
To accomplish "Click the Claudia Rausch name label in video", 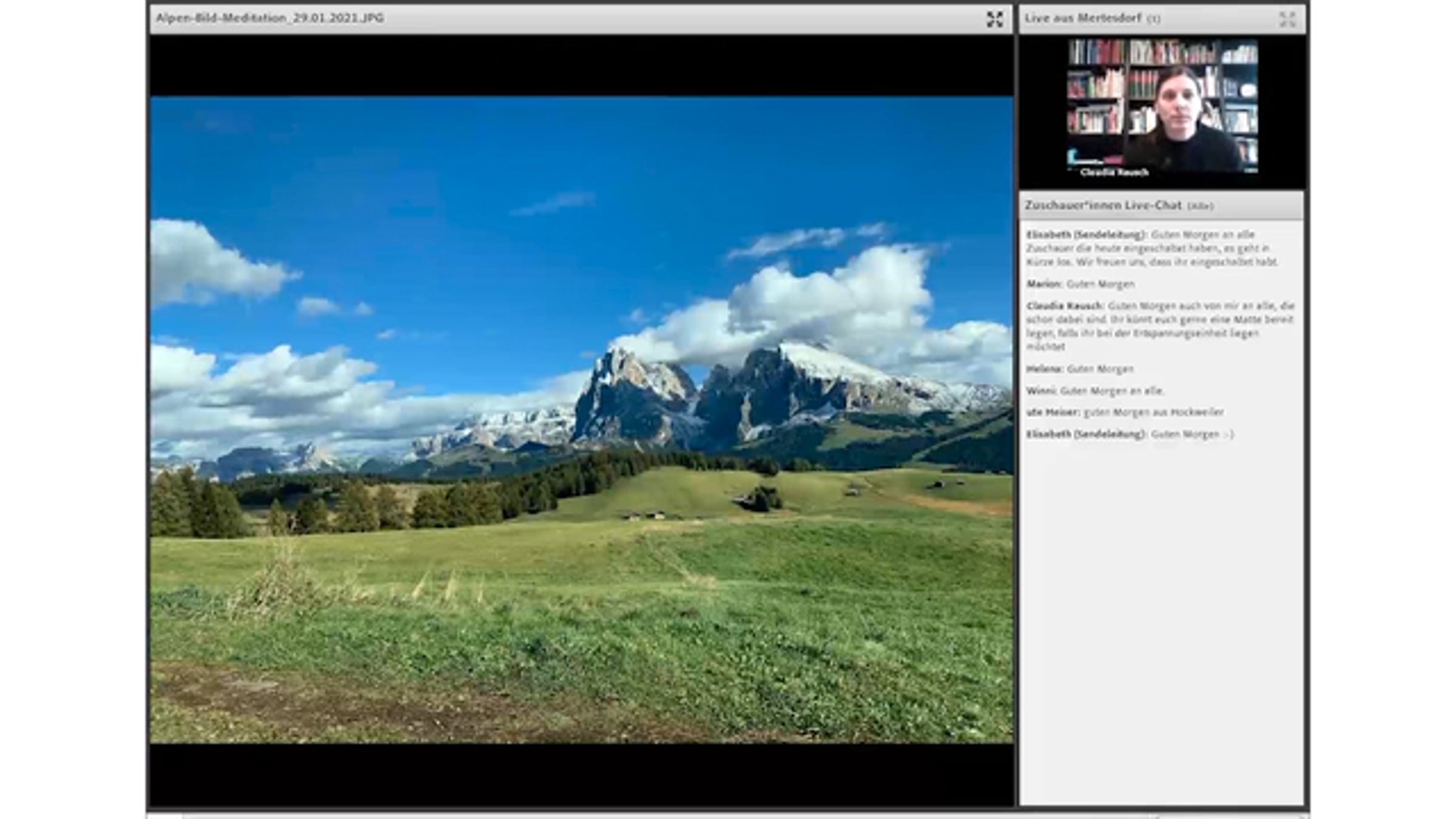I will [1114, 172].
